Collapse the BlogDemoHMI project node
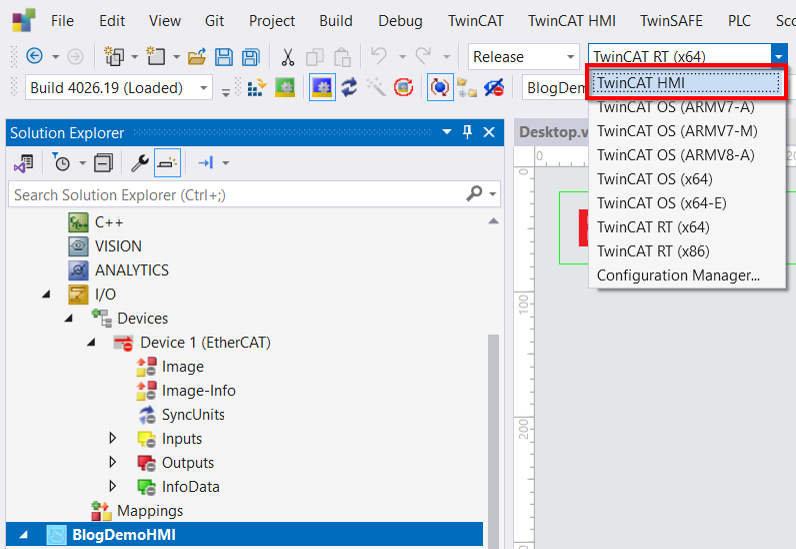The width and height of the screenshot is (796, 549). click(23, 534)
